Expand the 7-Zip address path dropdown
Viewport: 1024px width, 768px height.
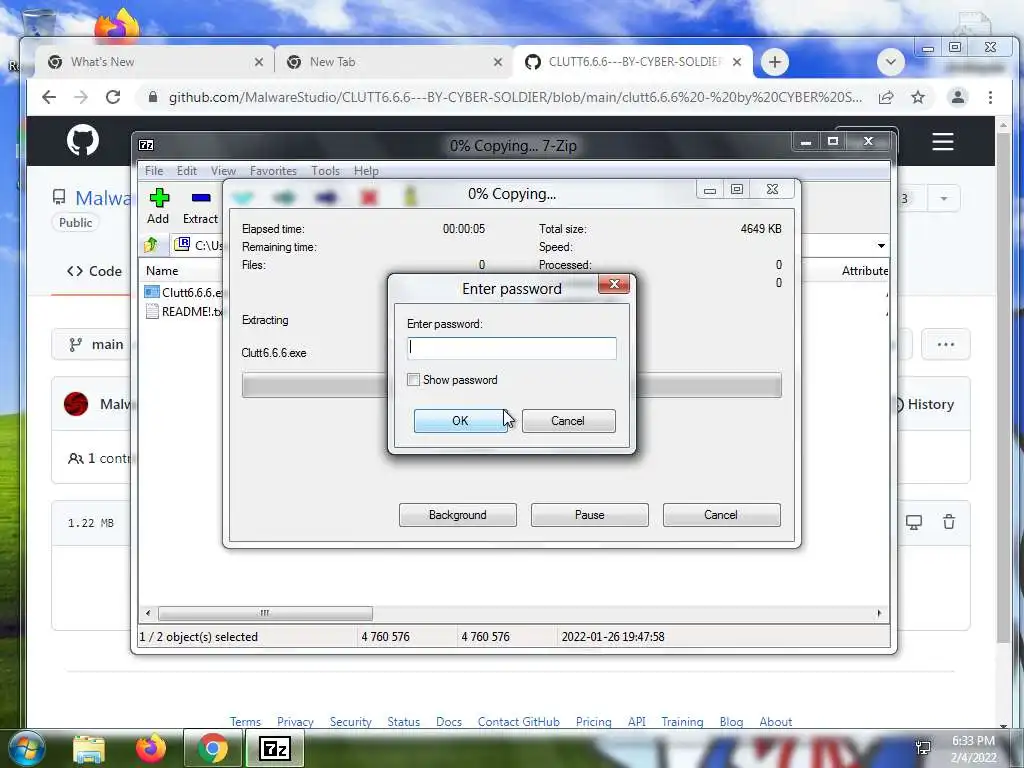[x=881, y=246]
